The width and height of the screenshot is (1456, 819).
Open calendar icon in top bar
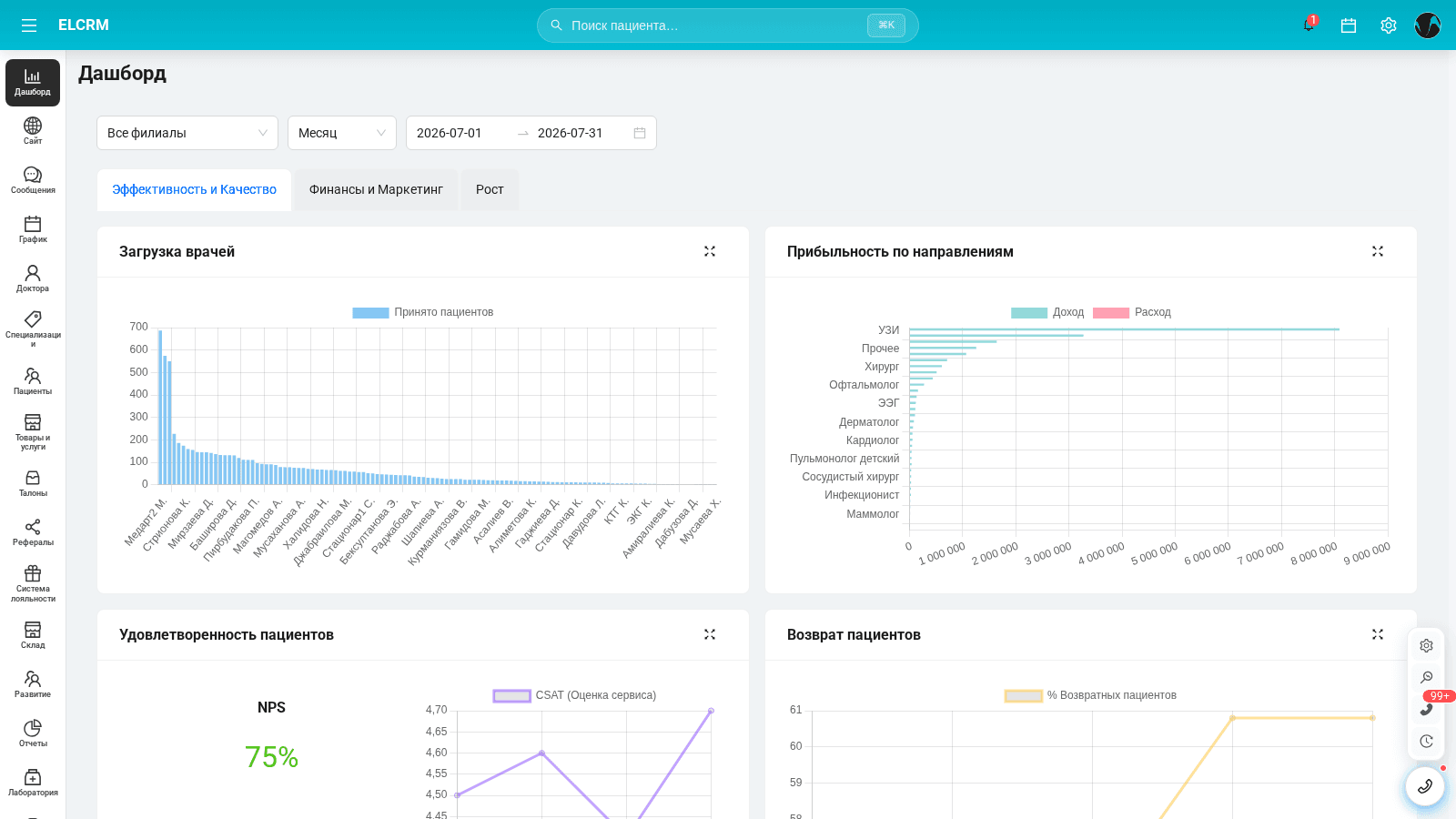click(x=1349, y=25)
